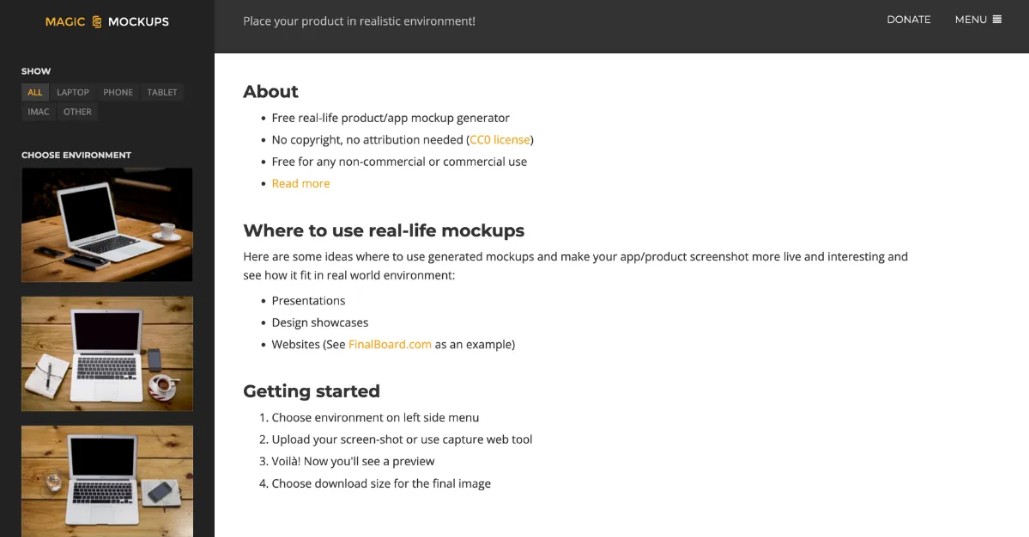Select the TABLET filter

(x=162, y=92)
